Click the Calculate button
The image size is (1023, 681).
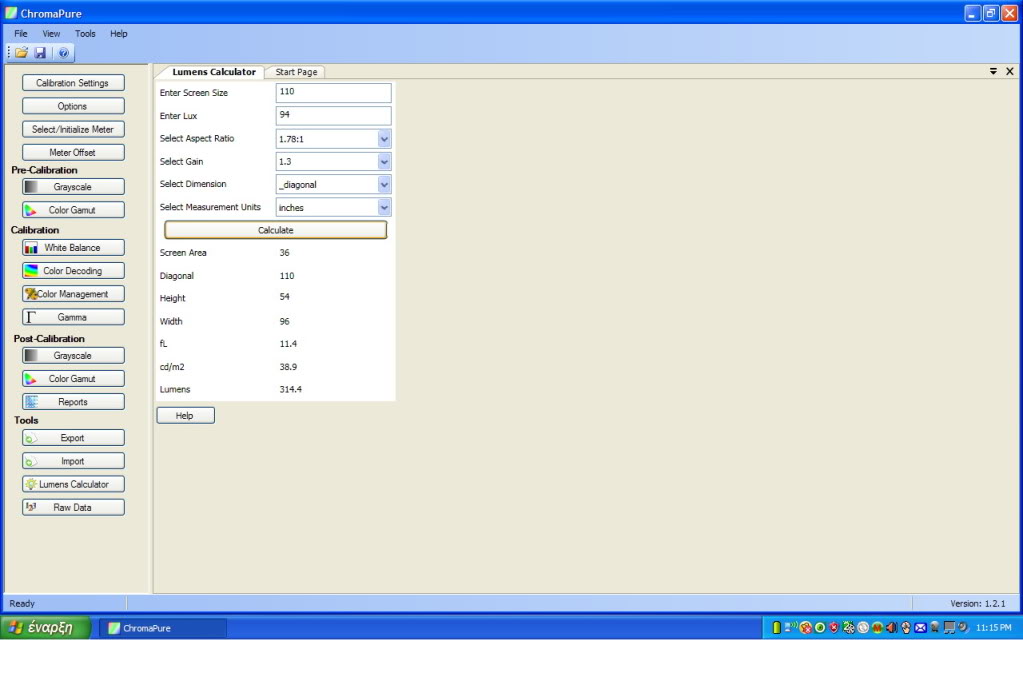coord(275,230)
